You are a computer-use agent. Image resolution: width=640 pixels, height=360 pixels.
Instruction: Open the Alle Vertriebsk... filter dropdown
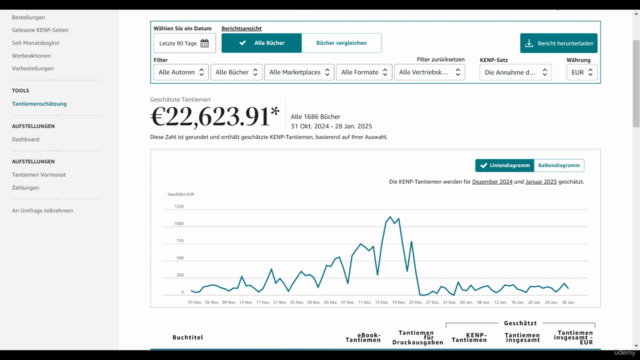[429, 72]
